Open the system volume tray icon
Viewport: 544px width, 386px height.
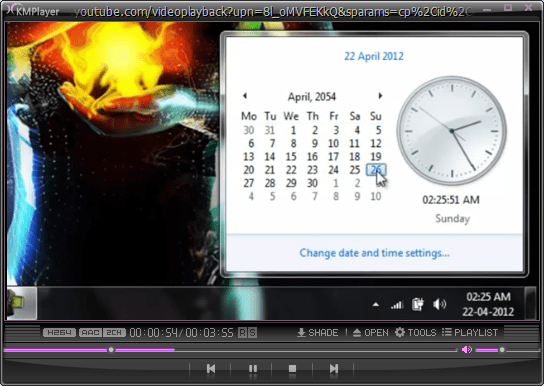440,304
